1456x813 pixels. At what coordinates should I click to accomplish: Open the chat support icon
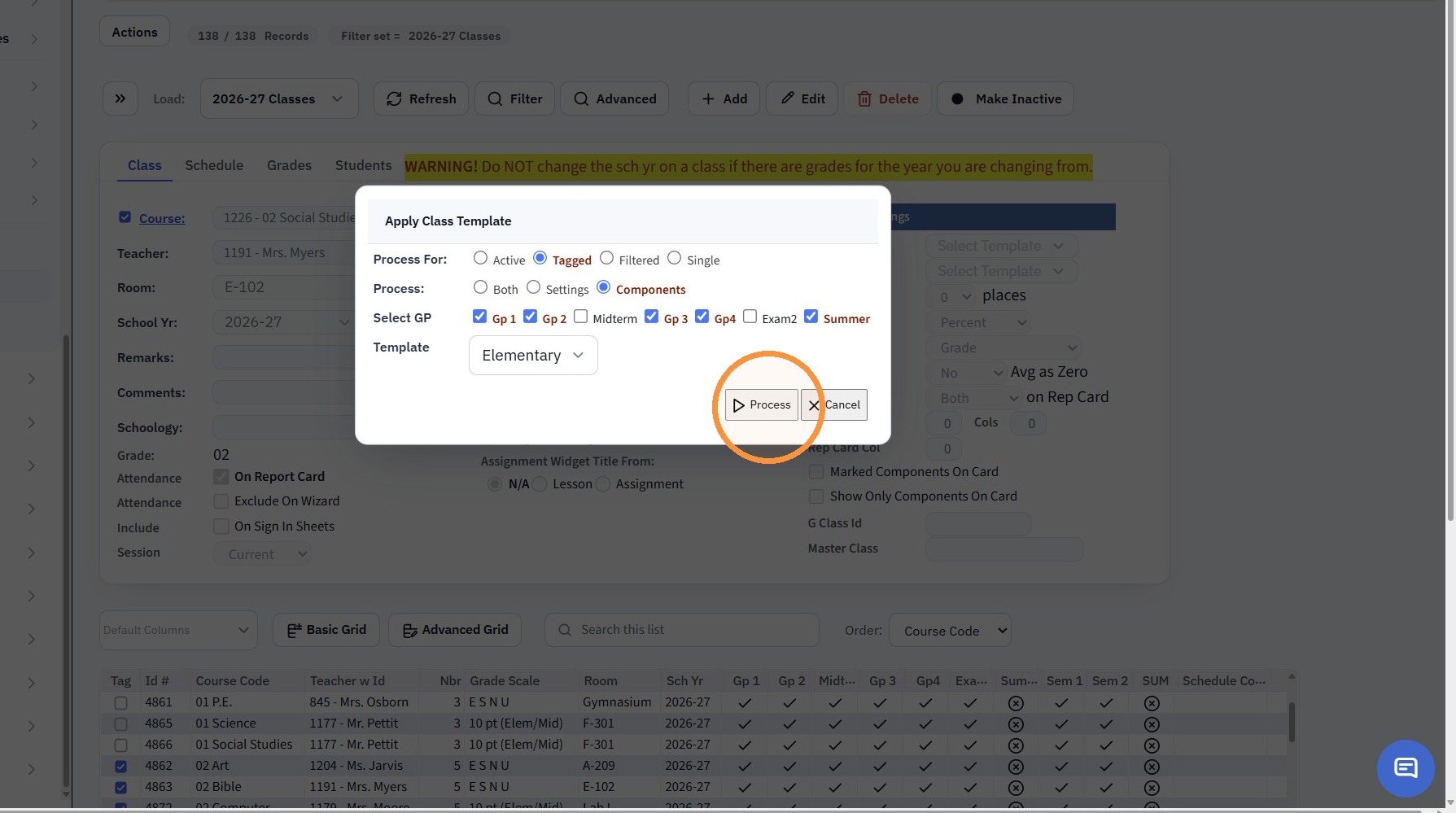tap(1406, 767)
